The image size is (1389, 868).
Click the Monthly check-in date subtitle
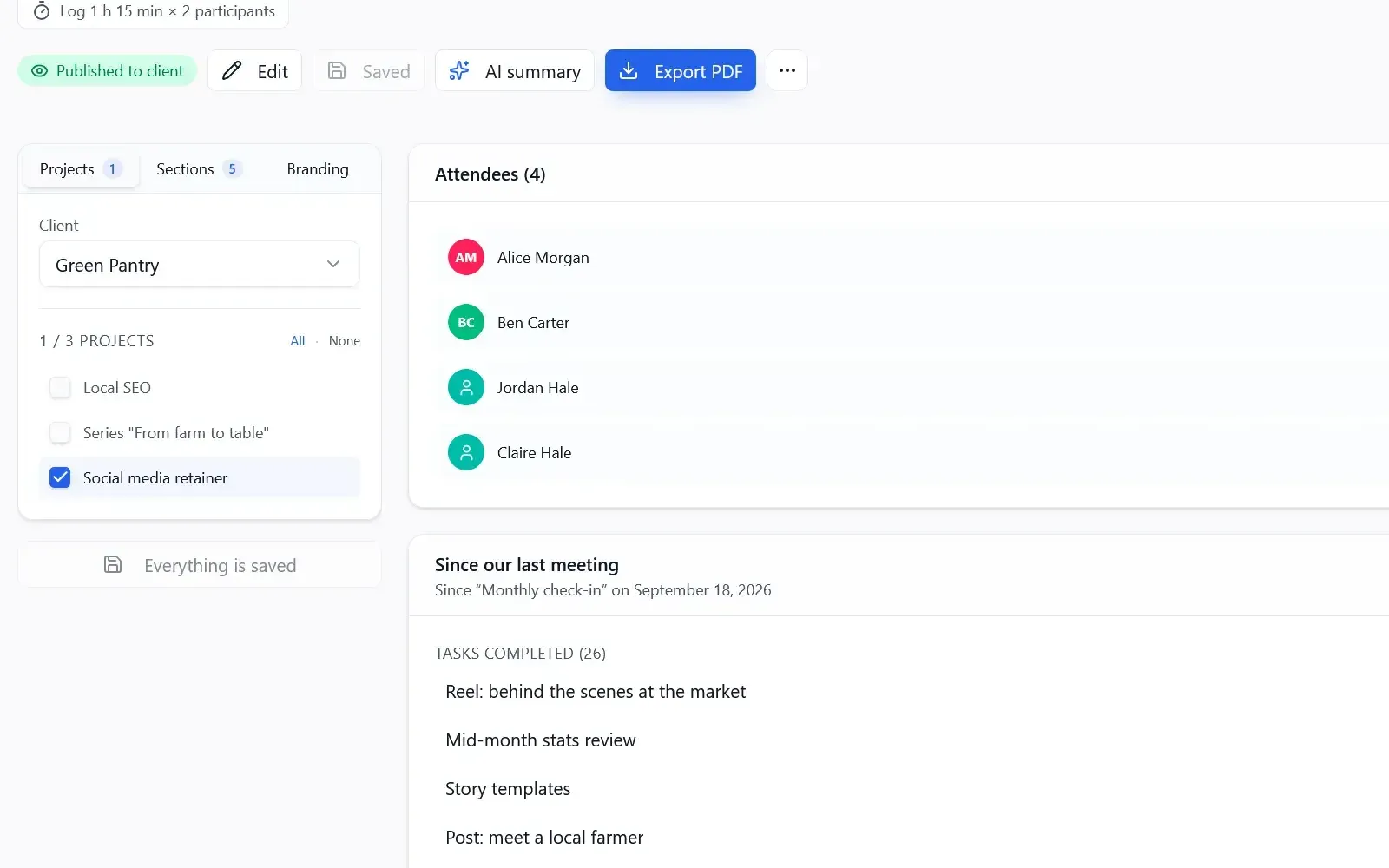[x=603, y=590]
